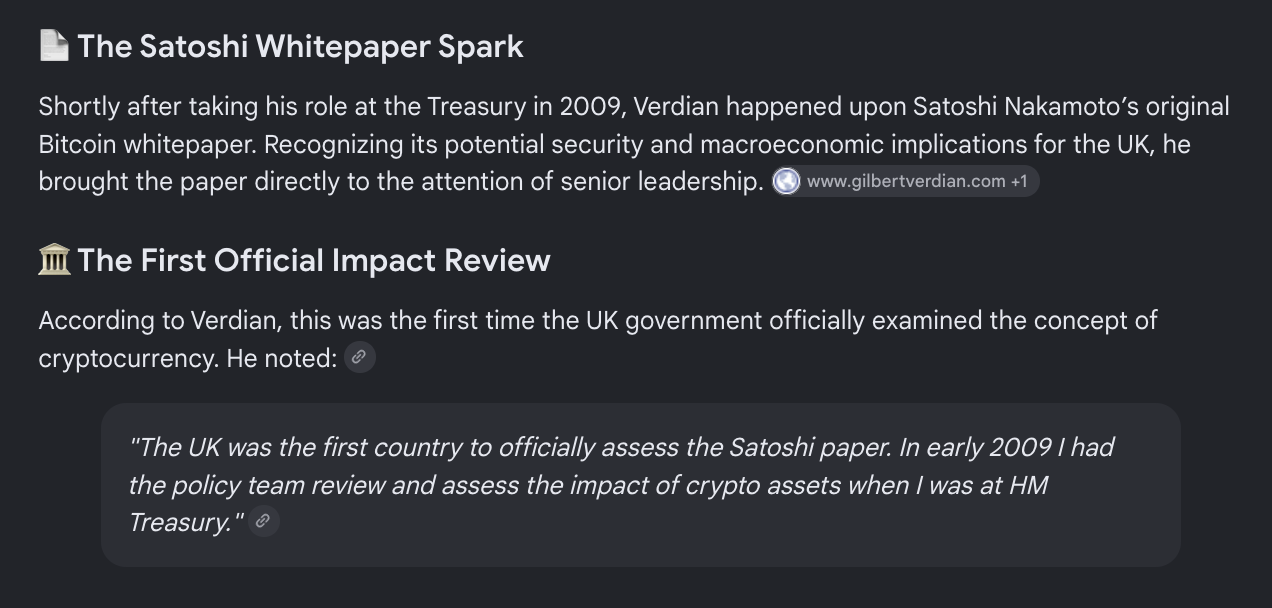The image size is (1272, 608).
Task: Click the document emoji beside Satoshi Whitepaper Spark
Action: (x=54, y=45)
